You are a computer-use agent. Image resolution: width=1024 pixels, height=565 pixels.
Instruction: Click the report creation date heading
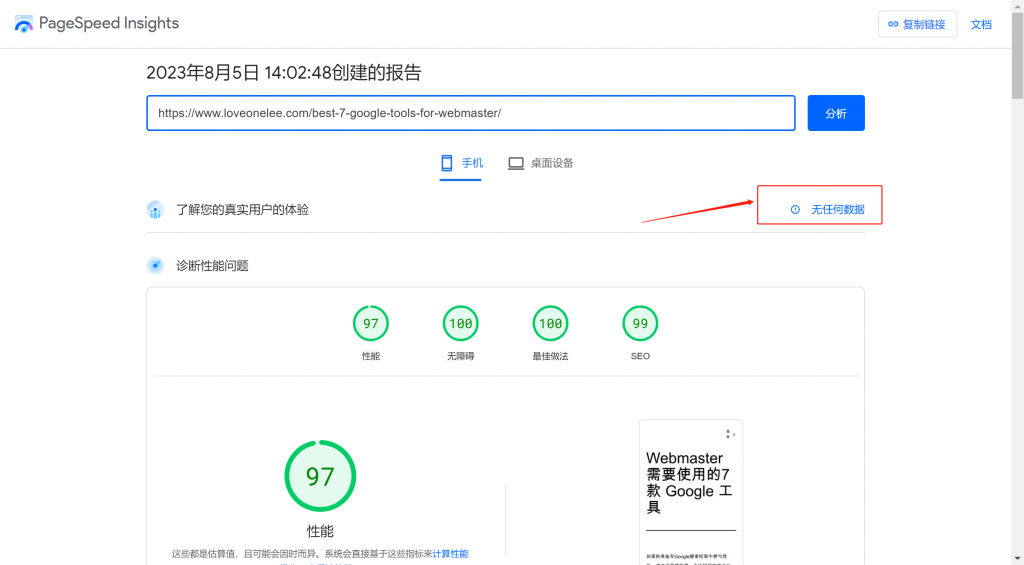pyautogui.click(x=283, y=73)
